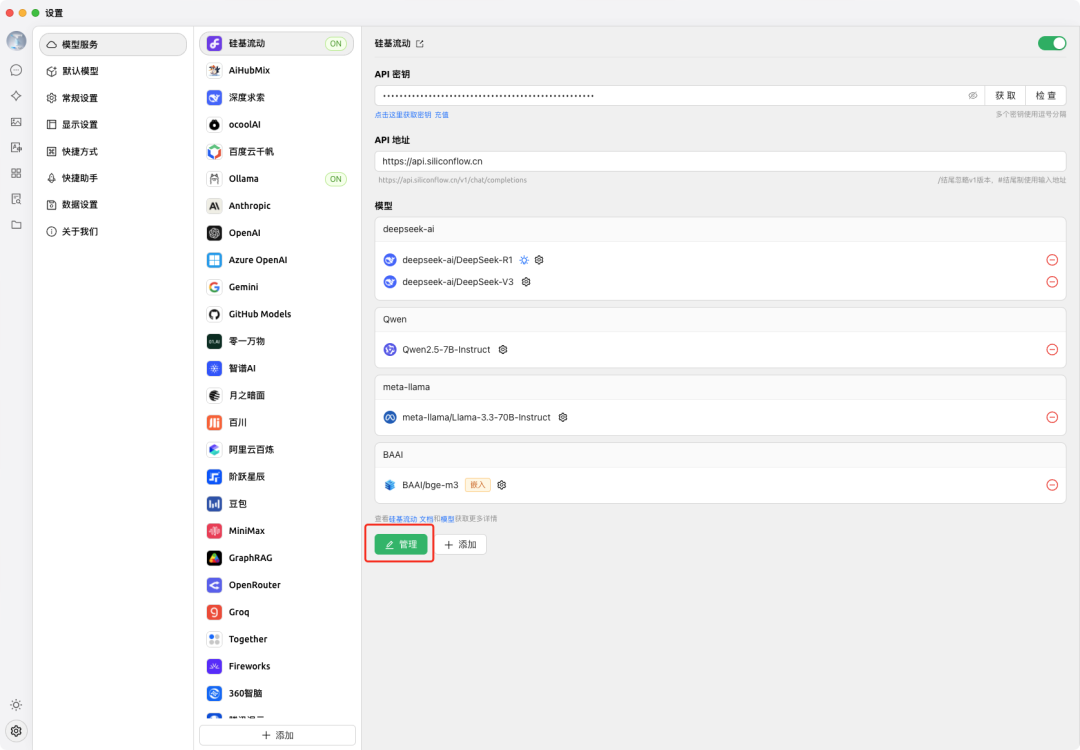Select the OpenRouter provider

(277, 585)
